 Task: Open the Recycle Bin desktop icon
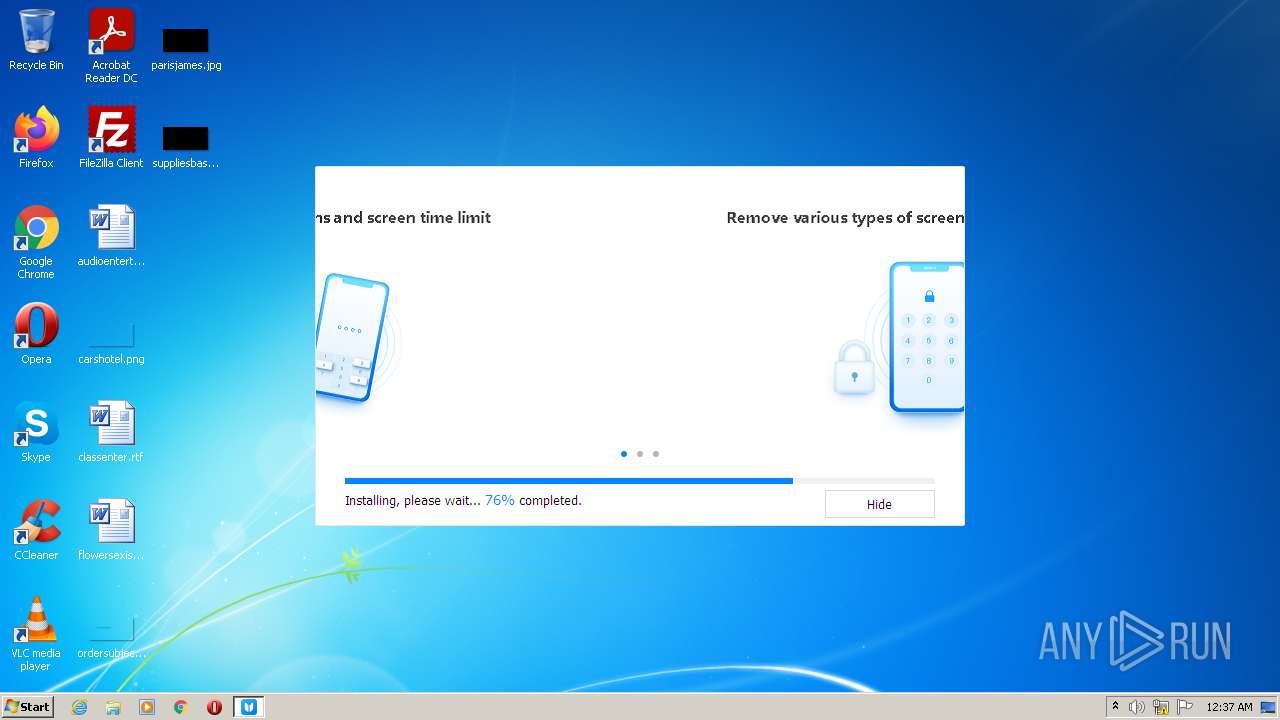click(x=36, y=40)
